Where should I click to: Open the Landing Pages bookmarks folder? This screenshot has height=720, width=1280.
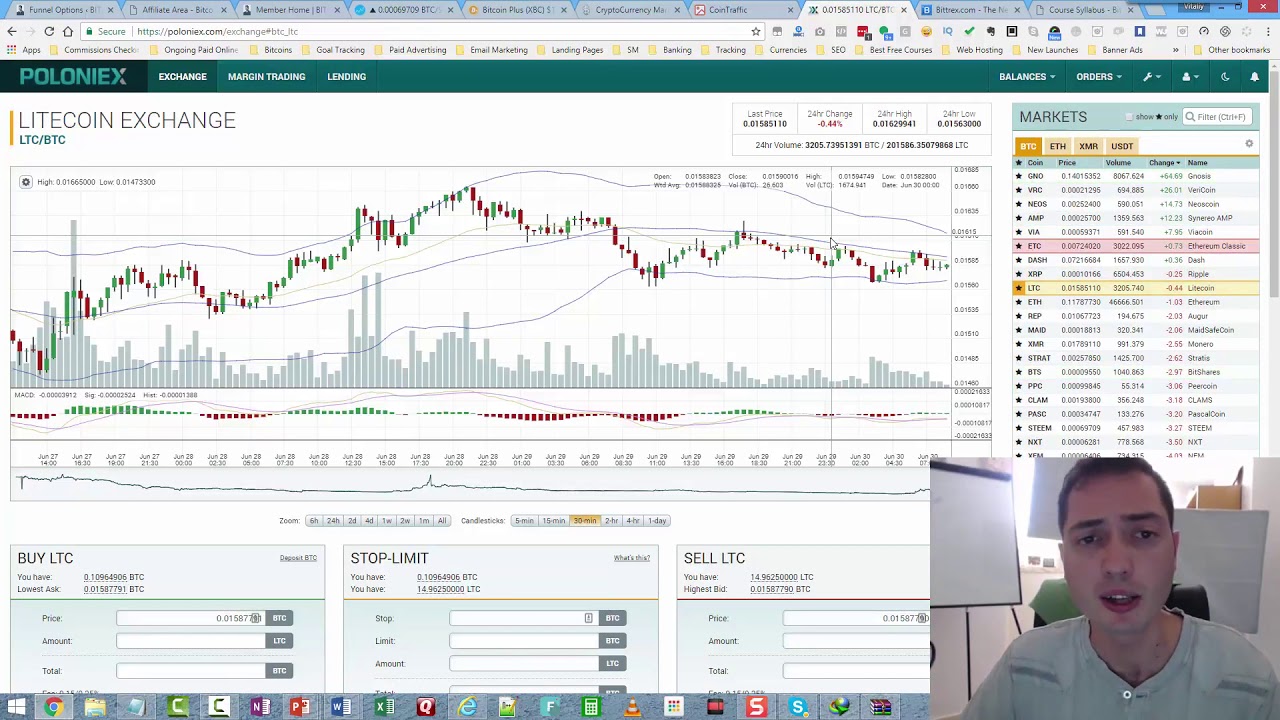[570, 50]
